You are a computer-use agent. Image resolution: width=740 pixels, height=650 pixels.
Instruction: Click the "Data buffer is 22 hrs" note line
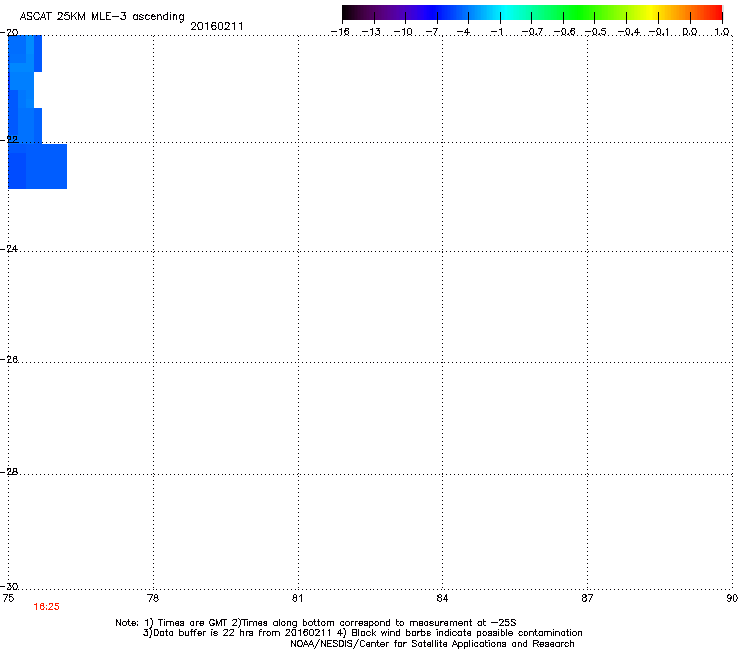(362, 633)
